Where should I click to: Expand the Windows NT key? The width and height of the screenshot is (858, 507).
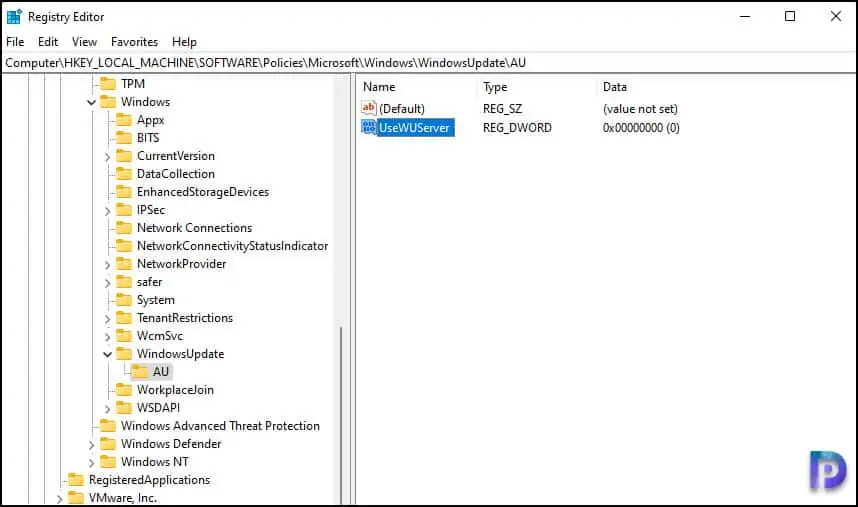(x=91, y=463)
